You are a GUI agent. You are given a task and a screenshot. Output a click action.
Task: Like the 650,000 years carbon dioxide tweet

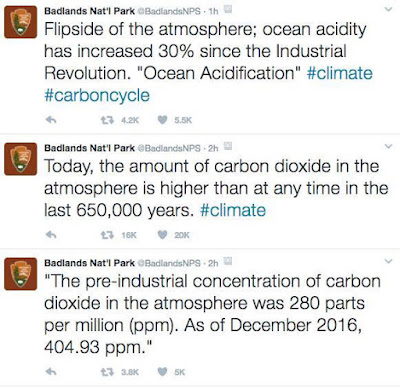point(162,235)
